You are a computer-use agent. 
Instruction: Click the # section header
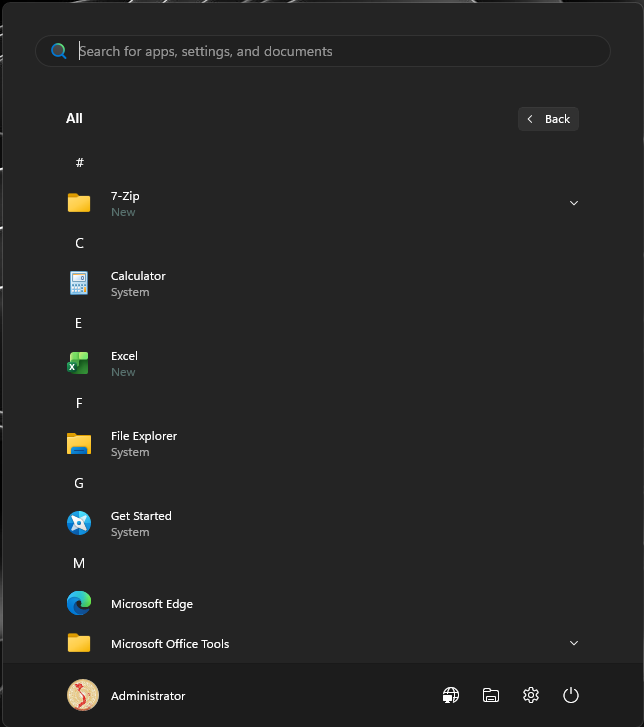(x=79, y=163)
